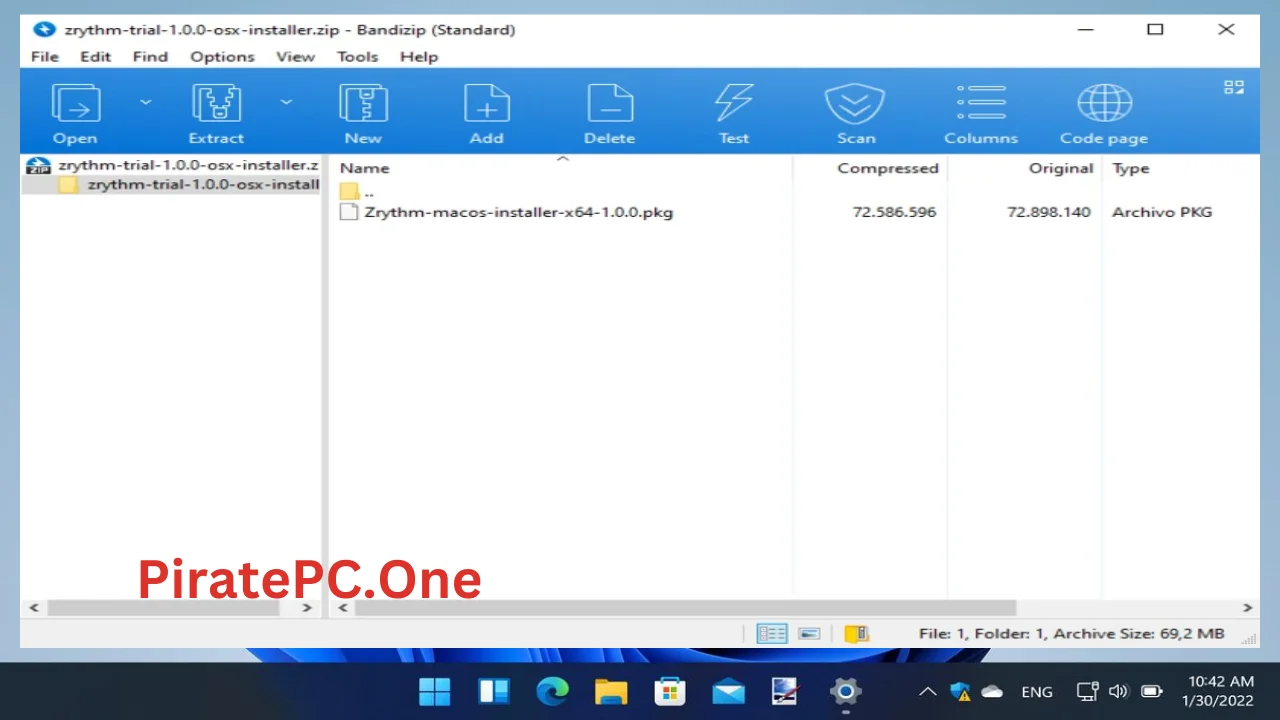Click the status bar archive size text

[1071, 634]
